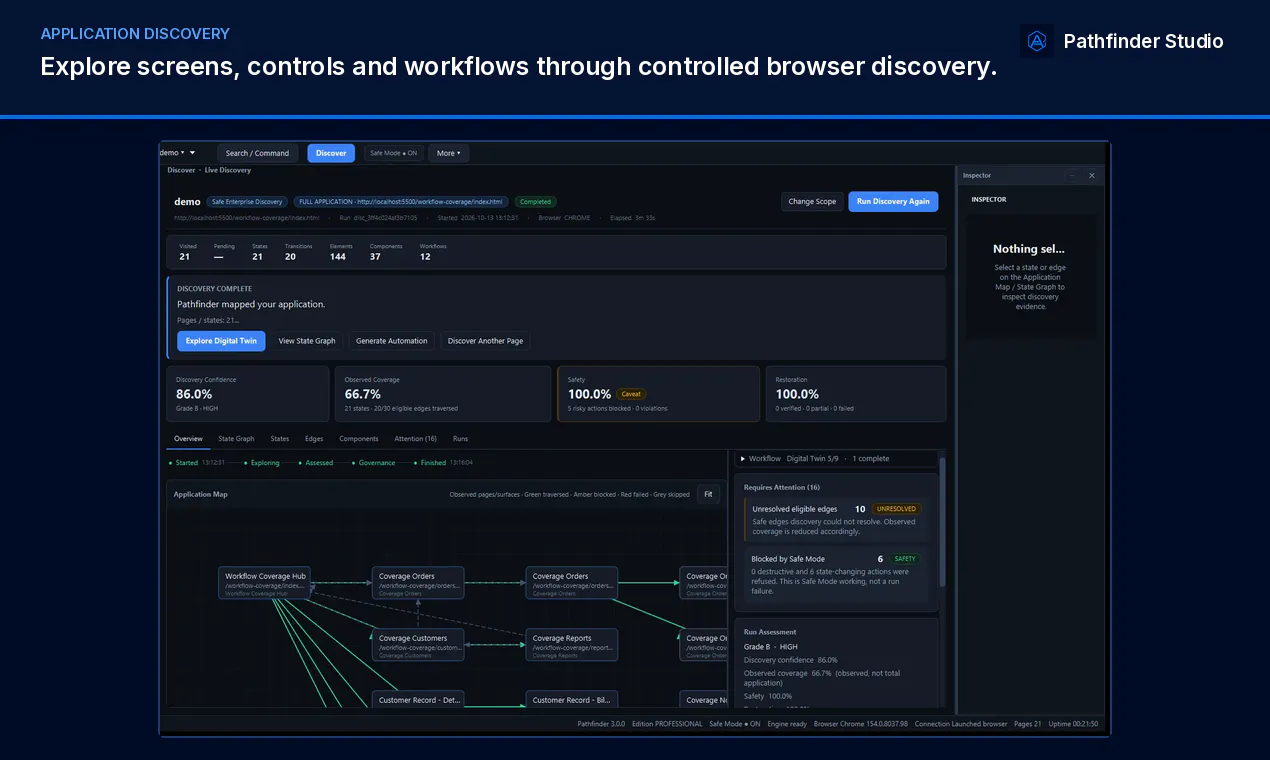Screen dimensions: 1270x760
Task: Click the View State Graph button
Action: 307,341
